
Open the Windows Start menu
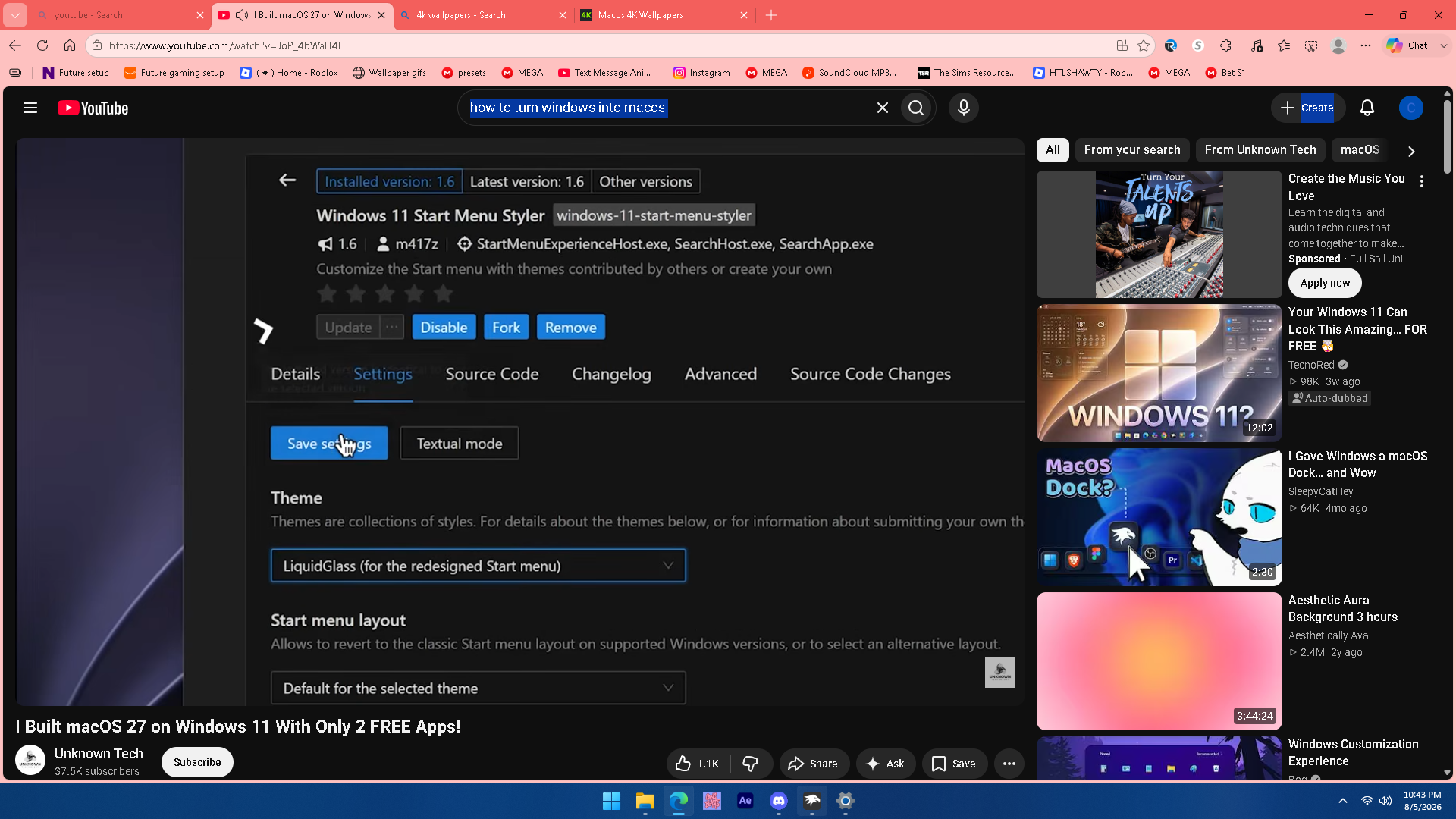click(x=611, y=801)
